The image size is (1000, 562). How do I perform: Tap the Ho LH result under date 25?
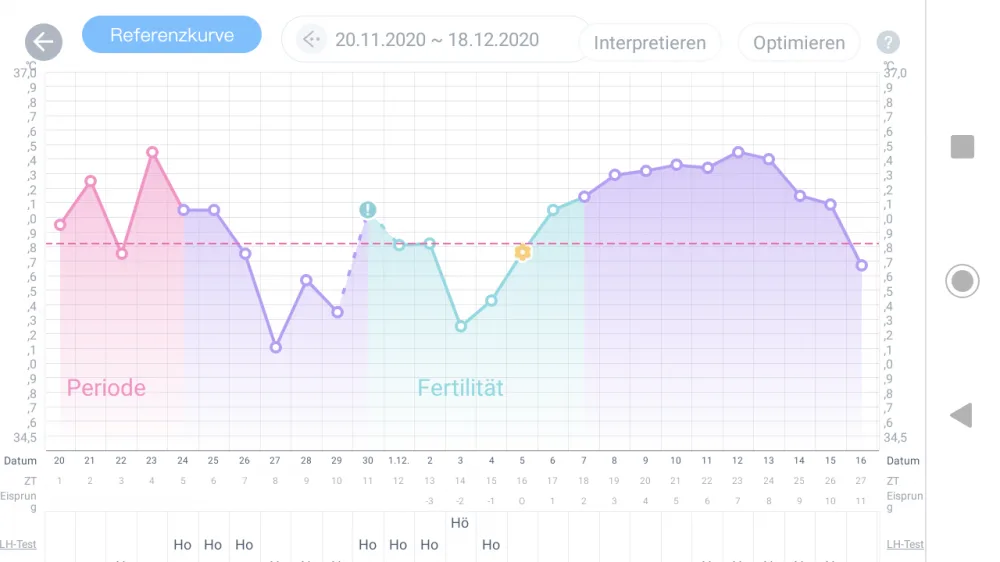(213, 545)
